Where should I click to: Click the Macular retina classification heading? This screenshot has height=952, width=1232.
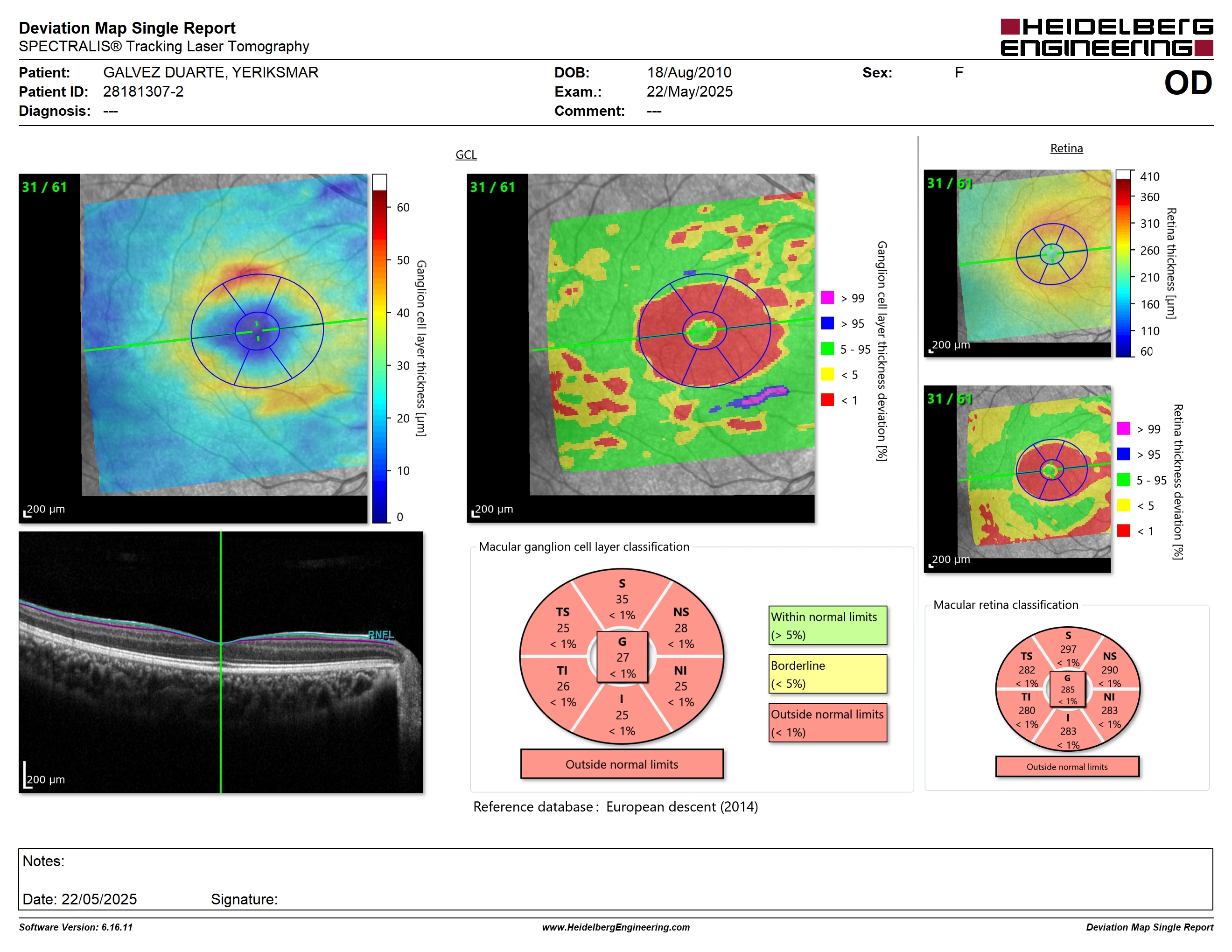[1006, 605]
